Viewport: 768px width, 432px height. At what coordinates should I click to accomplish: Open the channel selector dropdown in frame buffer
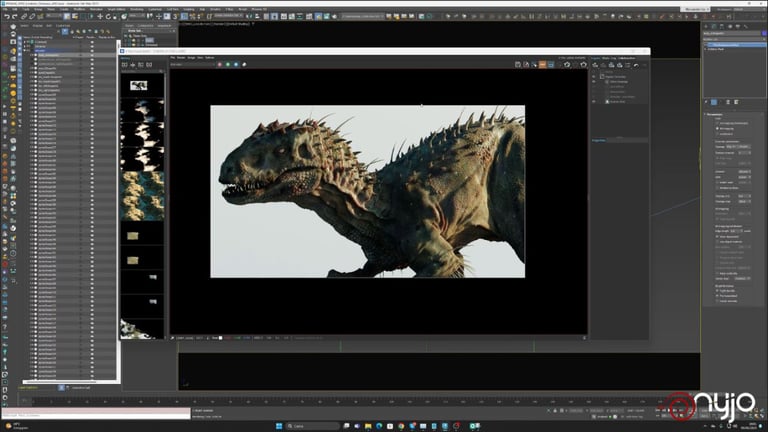coord(192,64)
